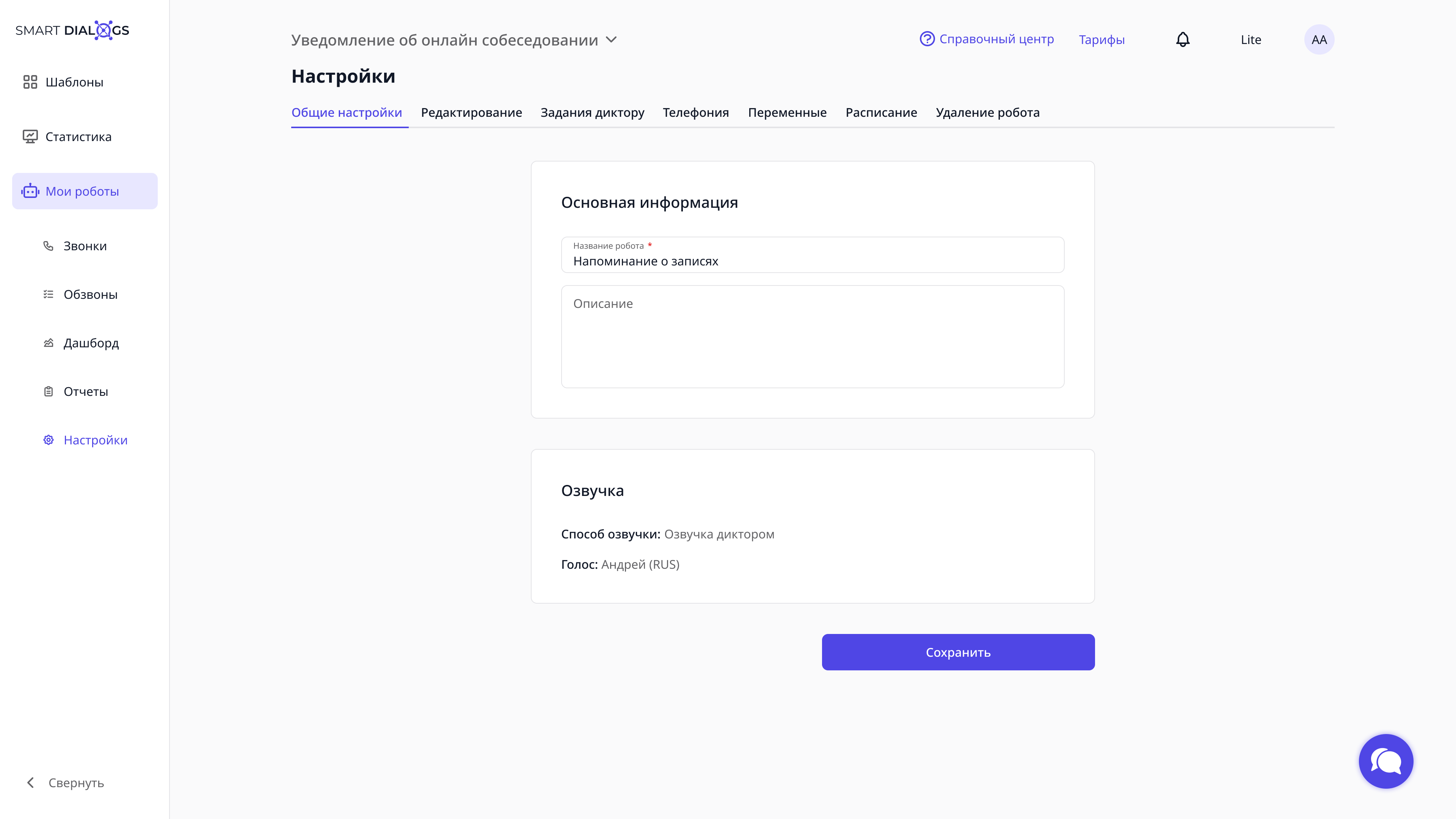
Task: Open Отчеты submenu item
Action: pyautogui.click(x=85, y=392)
